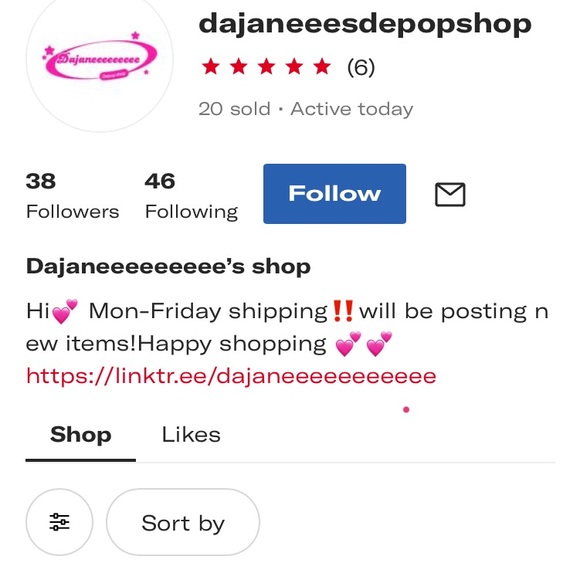Click the Active today status text
The height and width of the screenshot is (580, 580).
[352, 109]
